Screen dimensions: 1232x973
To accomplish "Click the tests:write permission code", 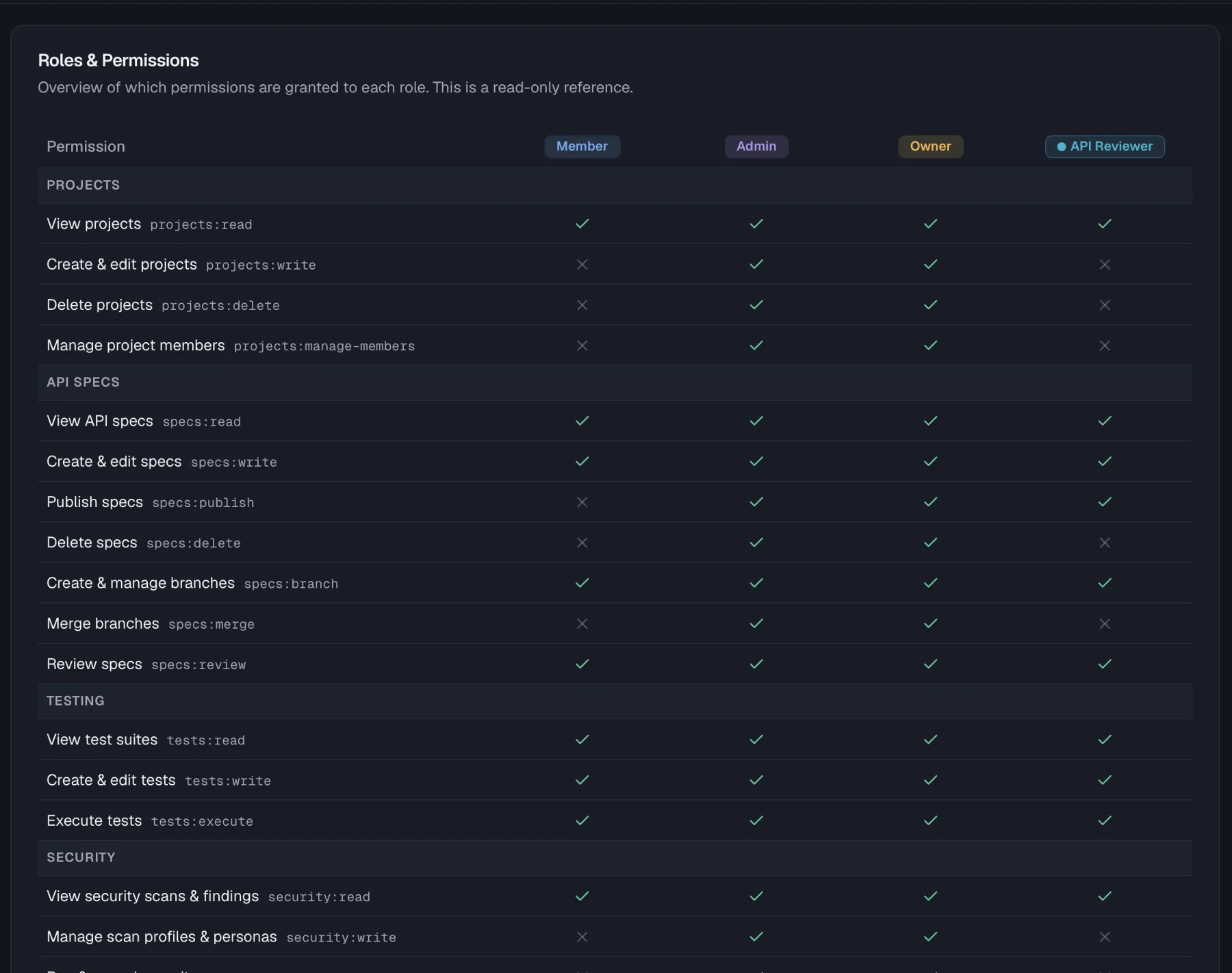I will [x=228, y=781].
